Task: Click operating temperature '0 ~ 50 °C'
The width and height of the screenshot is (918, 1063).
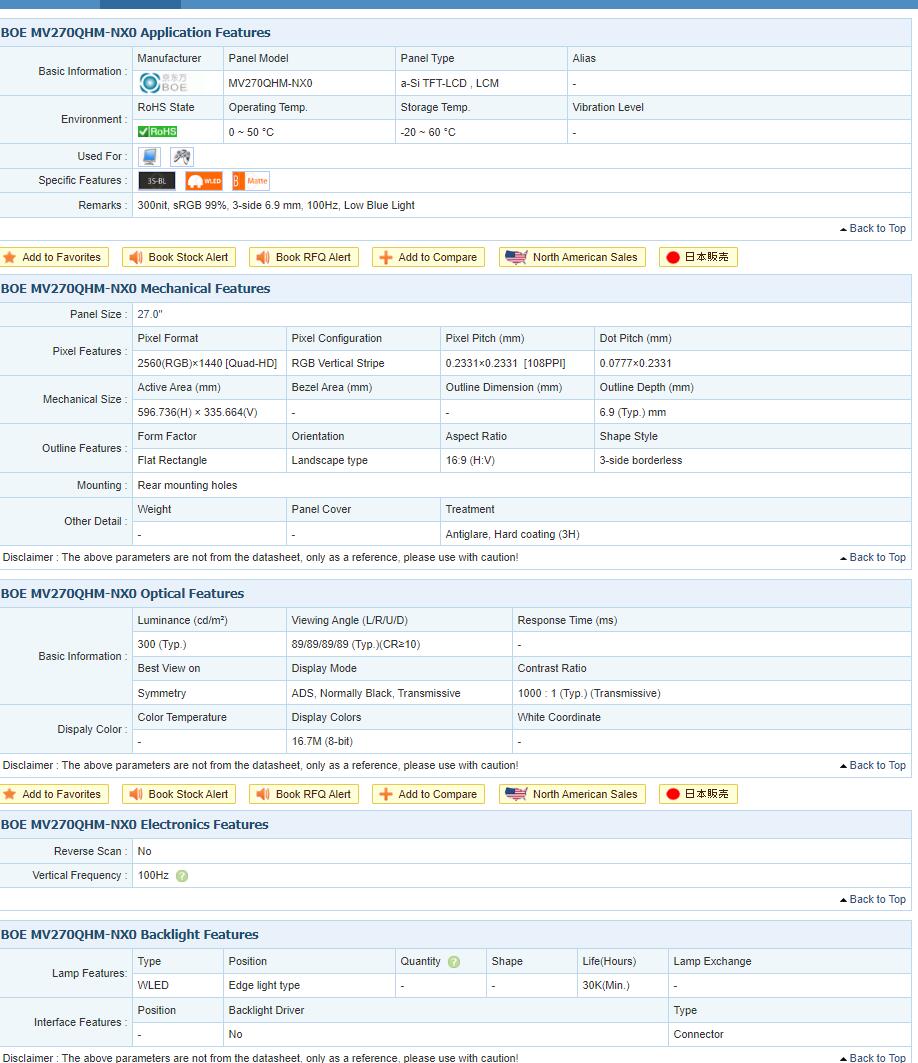Action: [x=251, y=132]
